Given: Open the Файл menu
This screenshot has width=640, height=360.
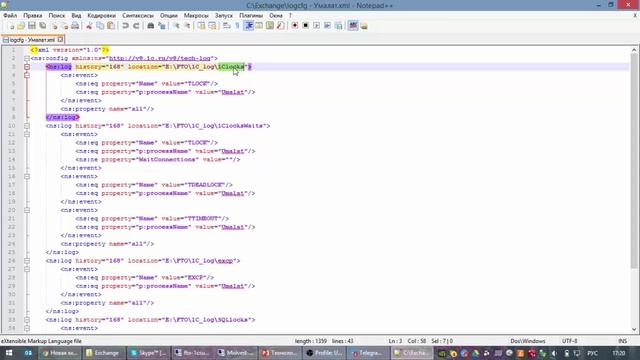Looking at the screenshot, I should coord(10,16).
